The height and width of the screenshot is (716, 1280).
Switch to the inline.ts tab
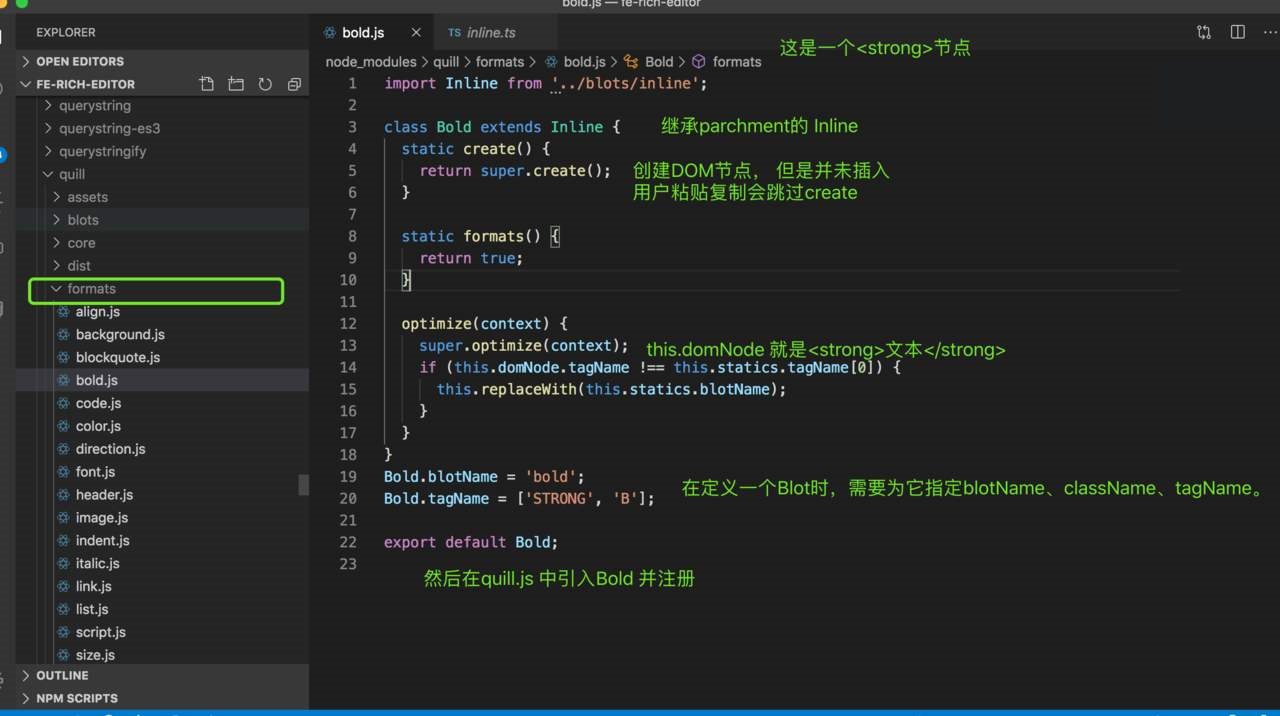click(491, 33)
